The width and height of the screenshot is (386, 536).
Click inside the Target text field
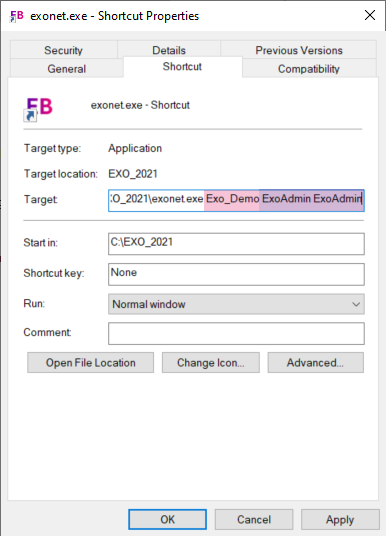tap(236, 201)
